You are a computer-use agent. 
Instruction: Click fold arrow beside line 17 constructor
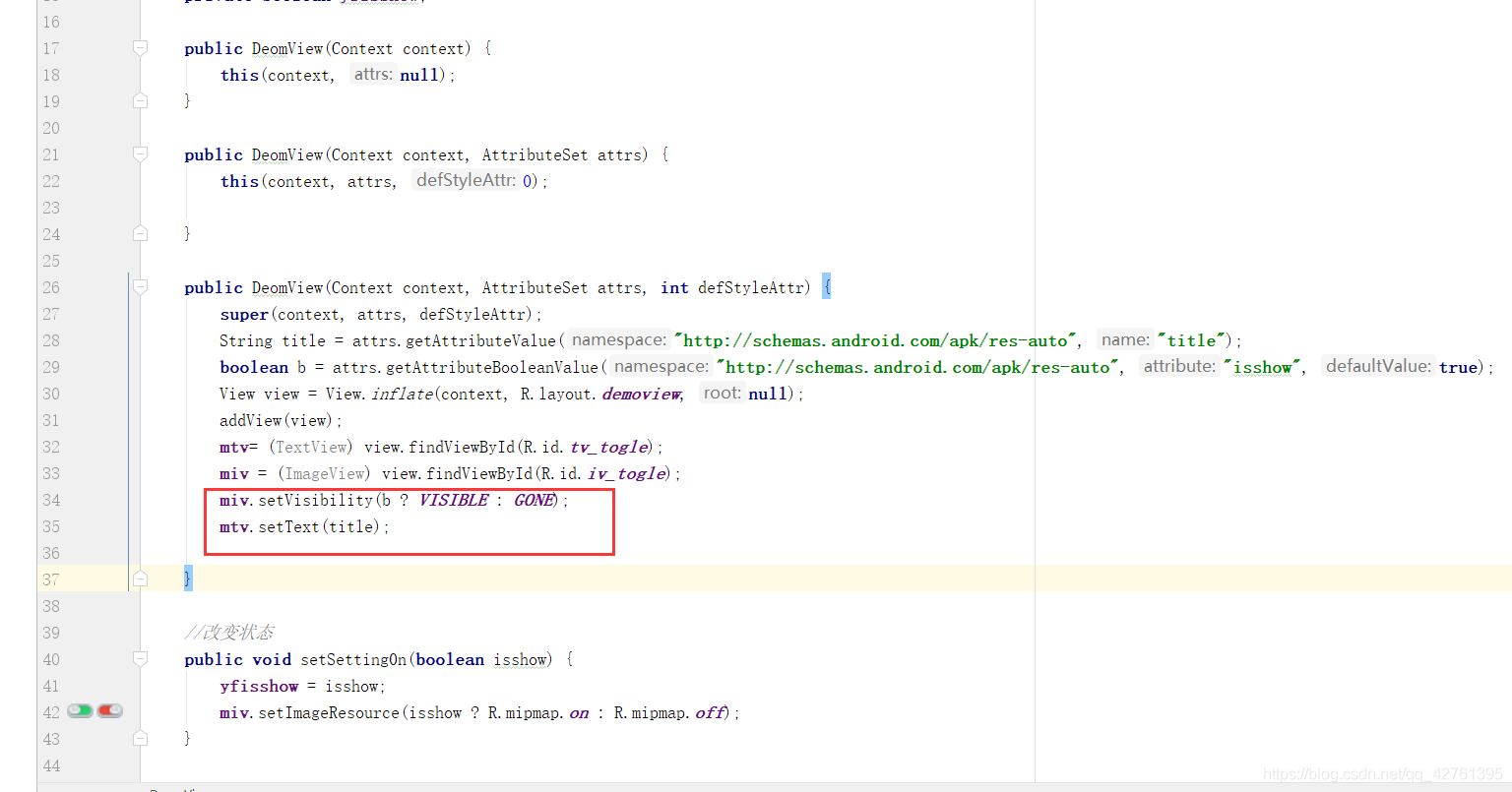coord(139,45)
